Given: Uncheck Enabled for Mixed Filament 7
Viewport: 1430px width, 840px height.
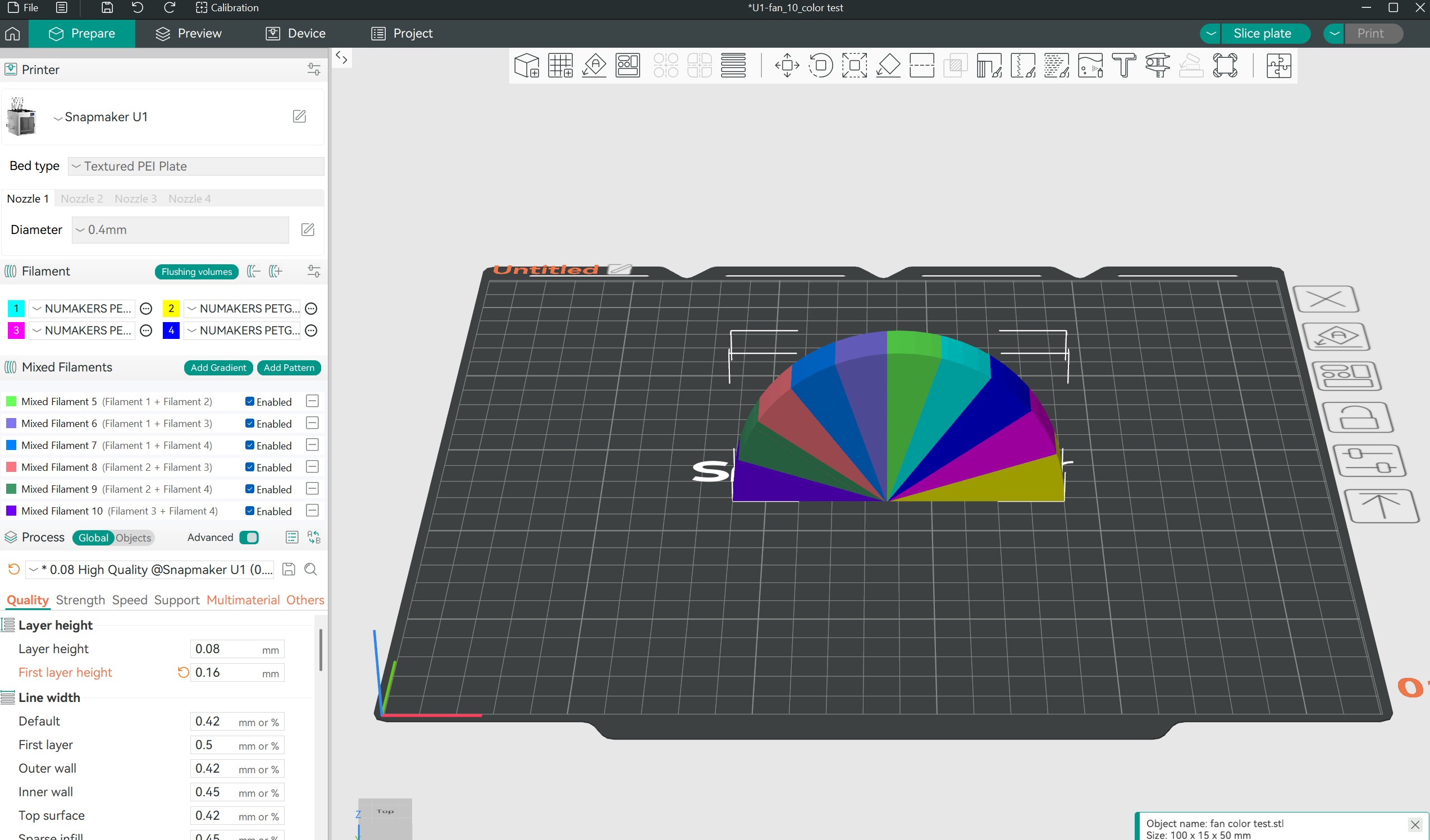Looking at the screenshot, I should (x=250, y=445).
